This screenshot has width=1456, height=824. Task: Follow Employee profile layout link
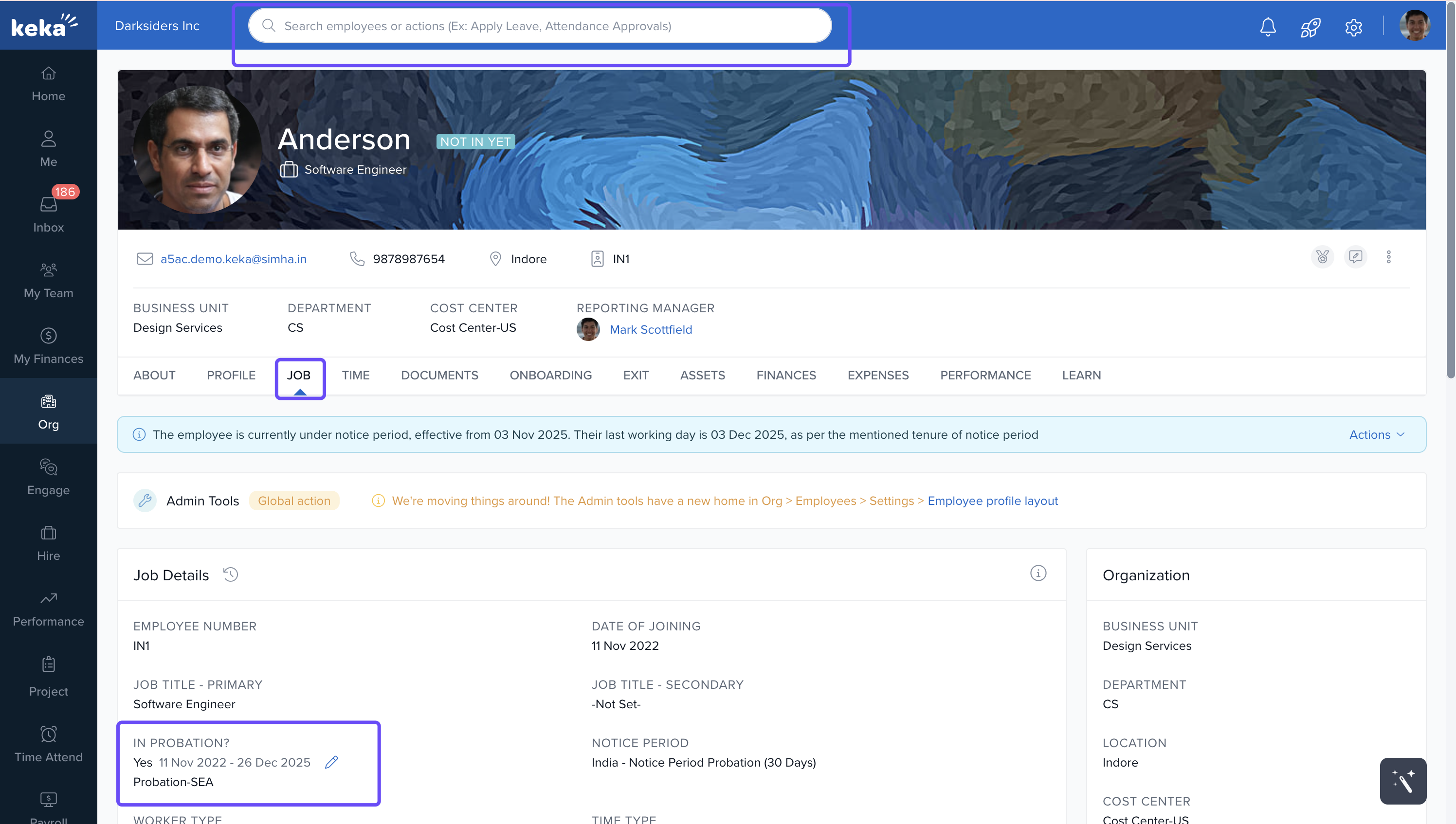[x=992, y=501]
